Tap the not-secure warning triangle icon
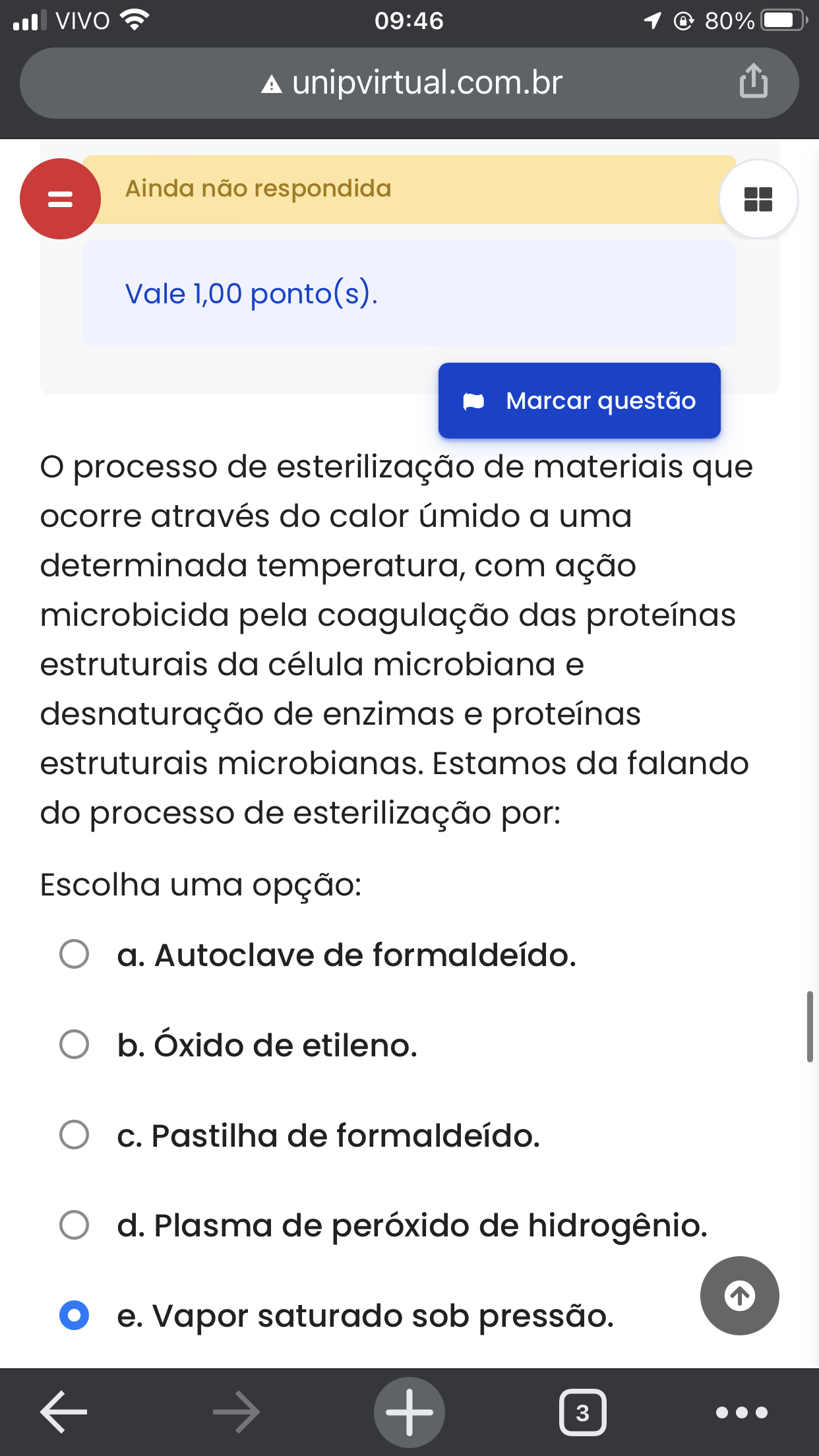This screenshot has width=819, height=1456. point(272,84)
